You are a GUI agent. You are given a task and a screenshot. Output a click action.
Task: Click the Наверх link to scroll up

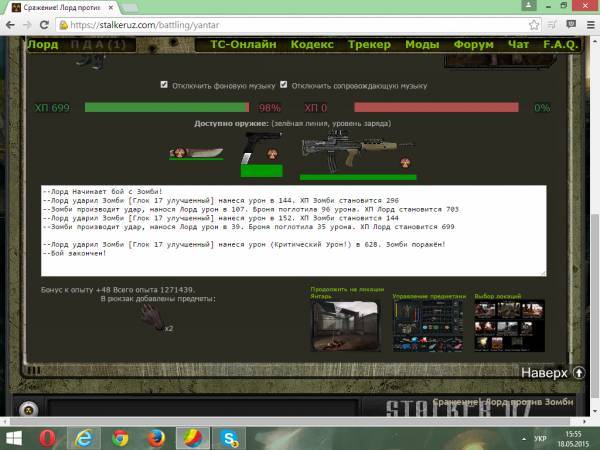(544, 373)
